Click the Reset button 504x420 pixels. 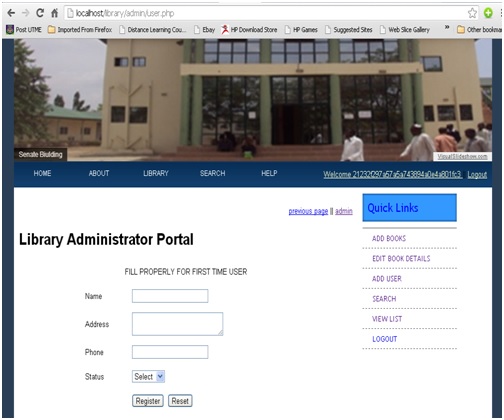click(180, 401)
